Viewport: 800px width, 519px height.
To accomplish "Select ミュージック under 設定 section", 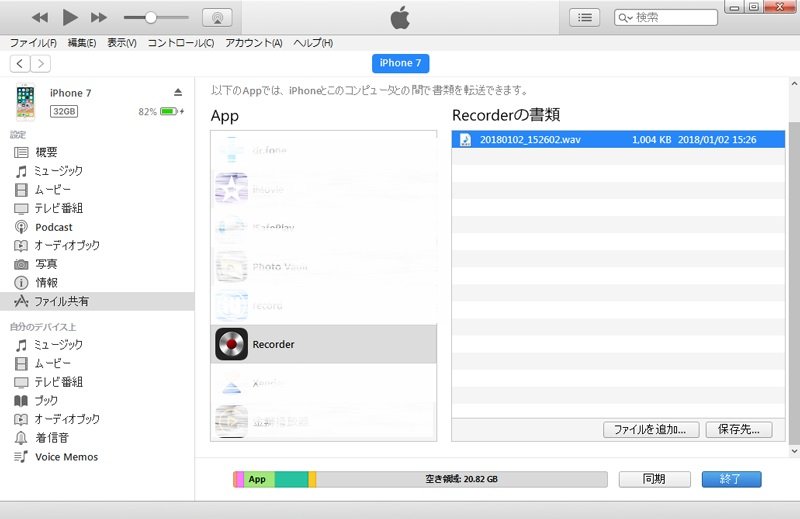I will 97,171.
